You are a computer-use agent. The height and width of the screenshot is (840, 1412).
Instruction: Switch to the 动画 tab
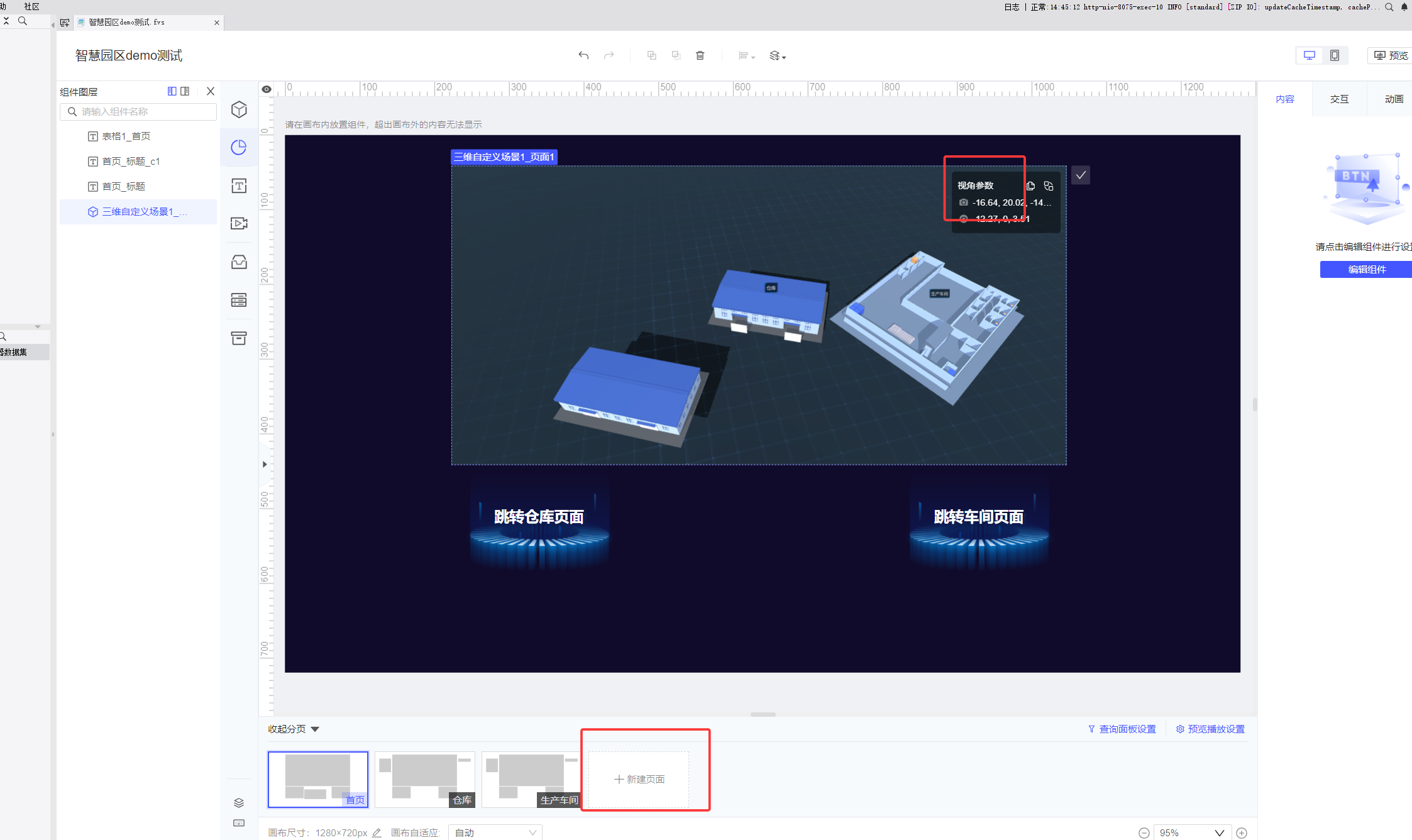[x=1393, y=99]
